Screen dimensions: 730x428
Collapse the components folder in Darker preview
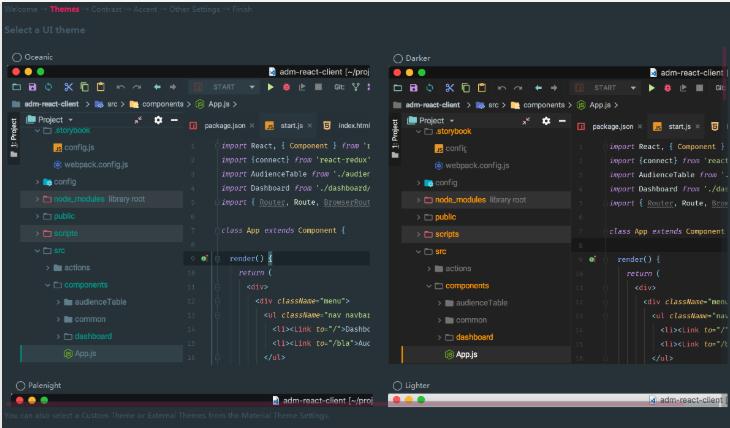(429, 286)
